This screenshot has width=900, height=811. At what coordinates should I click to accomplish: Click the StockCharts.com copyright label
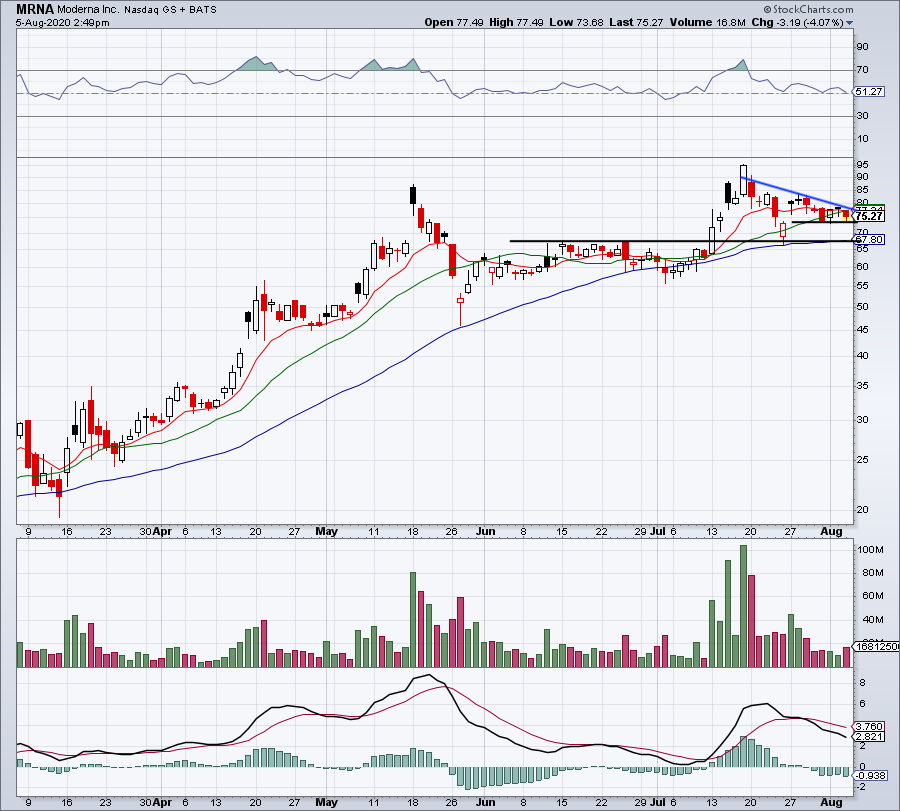(808, 9)
